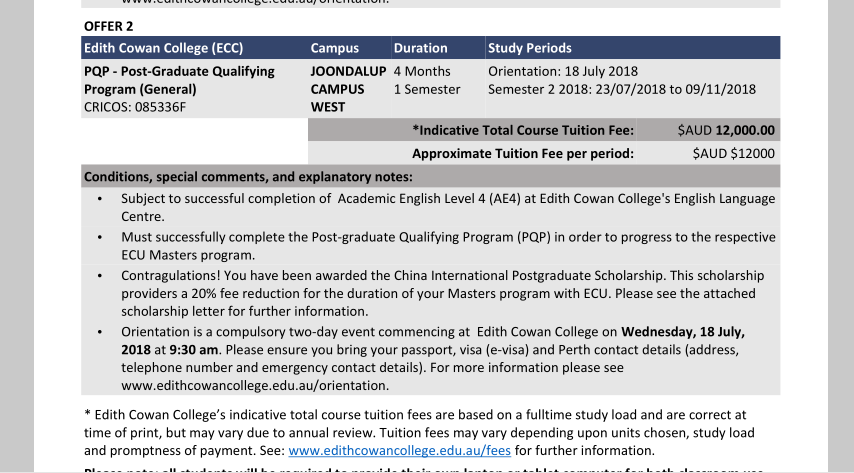854x473 pixels.
Task: Select the JOONDALUP CAMPUS WEST cell
Action: pos(349,89)
